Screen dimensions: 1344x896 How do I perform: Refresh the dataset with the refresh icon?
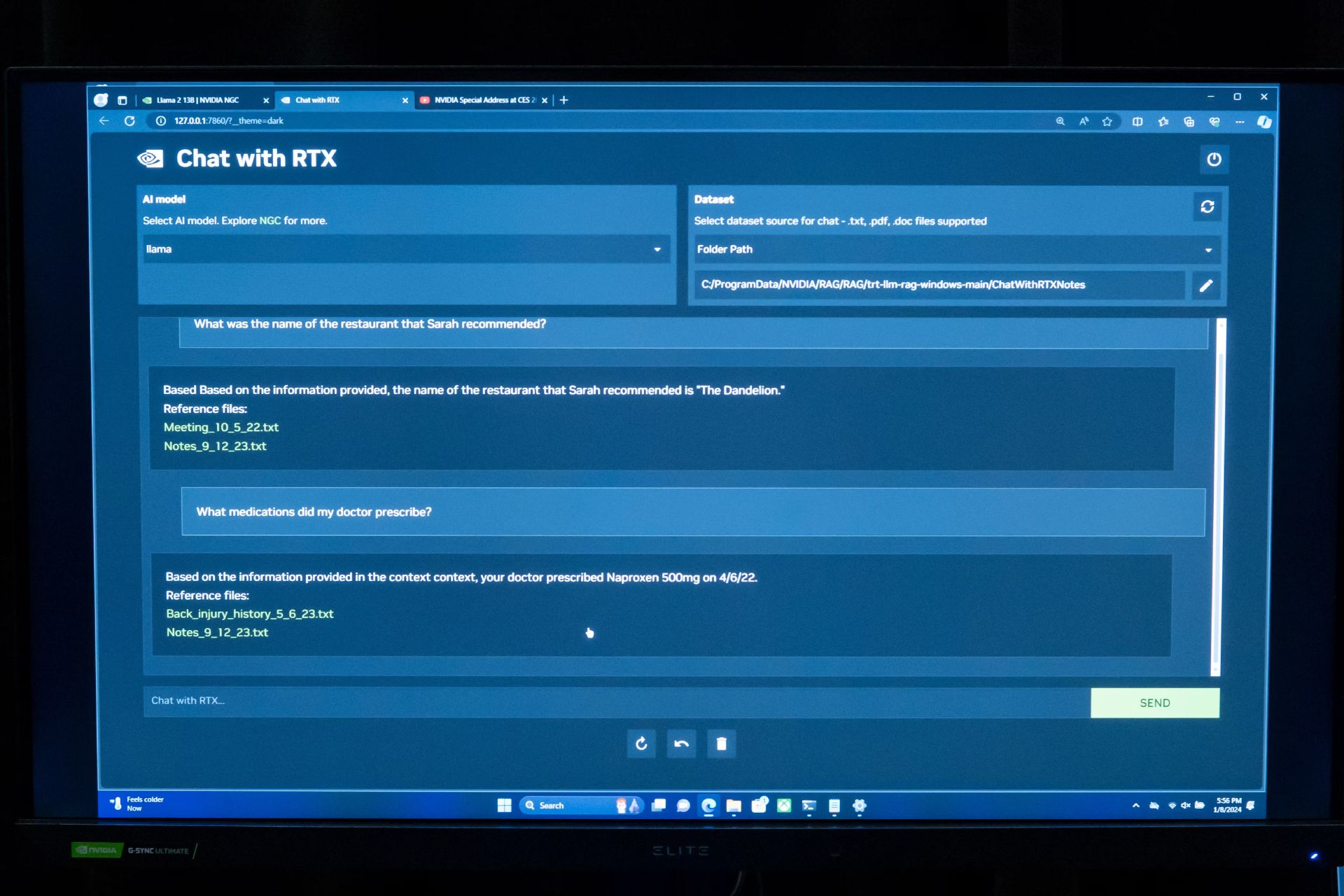tap(1207, 206)
